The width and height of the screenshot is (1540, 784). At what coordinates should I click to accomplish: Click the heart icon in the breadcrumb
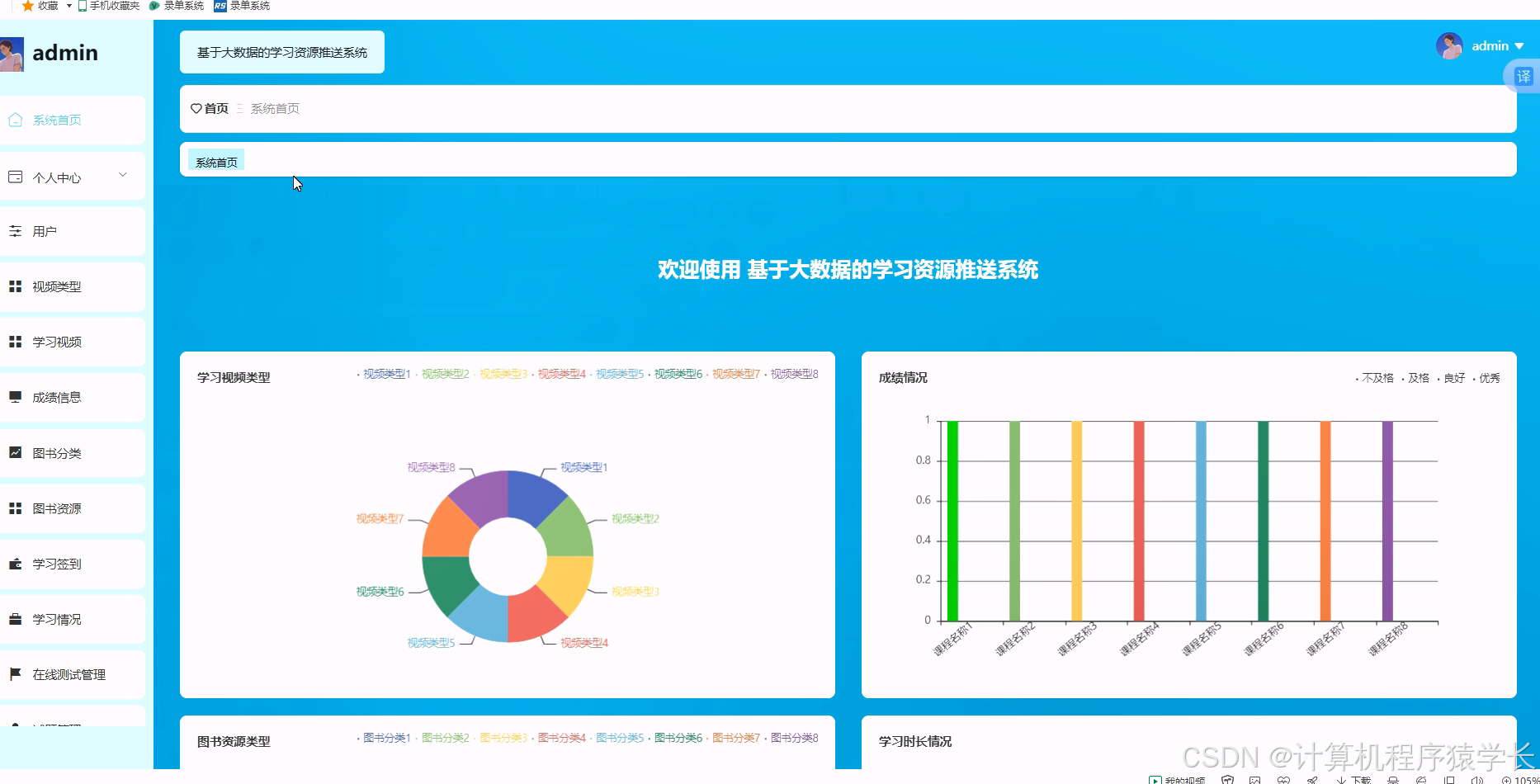pyautogui.click(x=196, y=108)
